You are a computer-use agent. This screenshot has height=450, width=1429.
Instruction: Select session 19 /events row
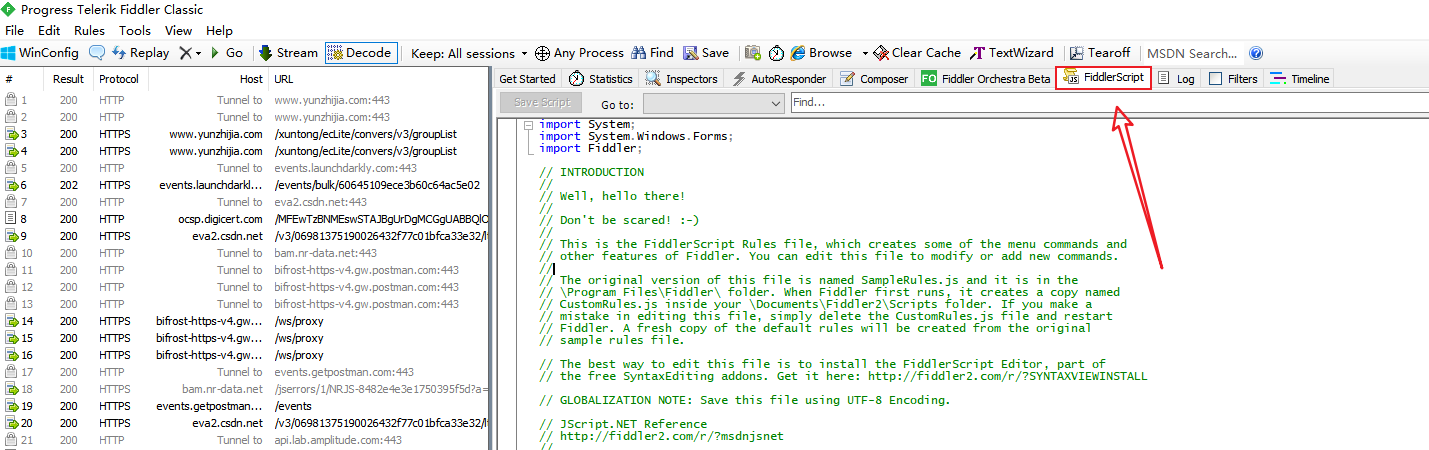point(245,406)
